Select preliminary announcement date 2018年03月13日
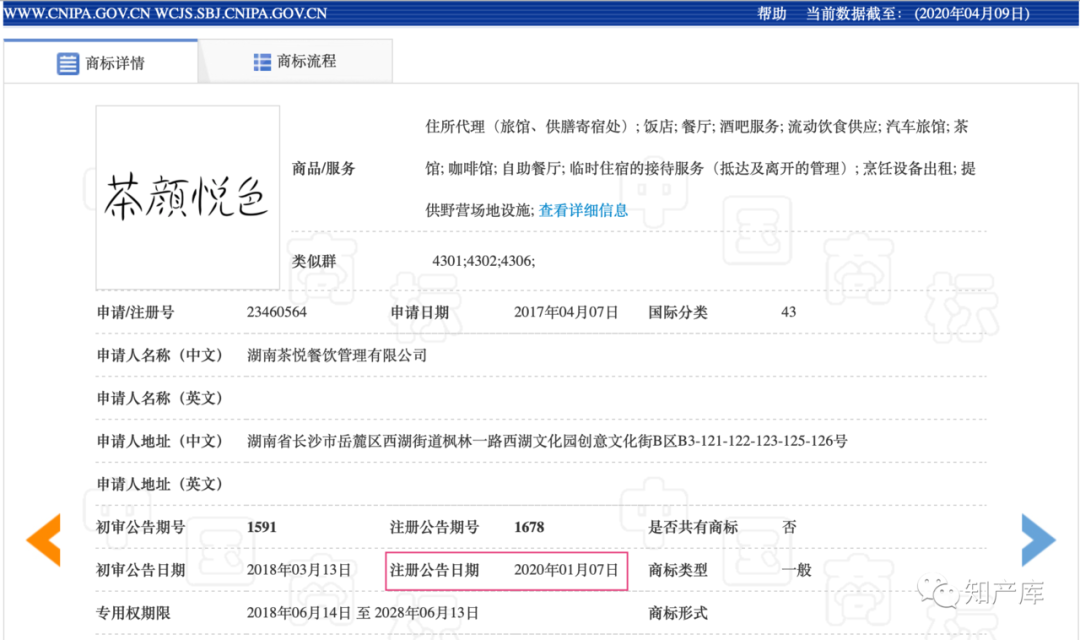The width and height of the screenshot is (1080, 640). point(298,570)
